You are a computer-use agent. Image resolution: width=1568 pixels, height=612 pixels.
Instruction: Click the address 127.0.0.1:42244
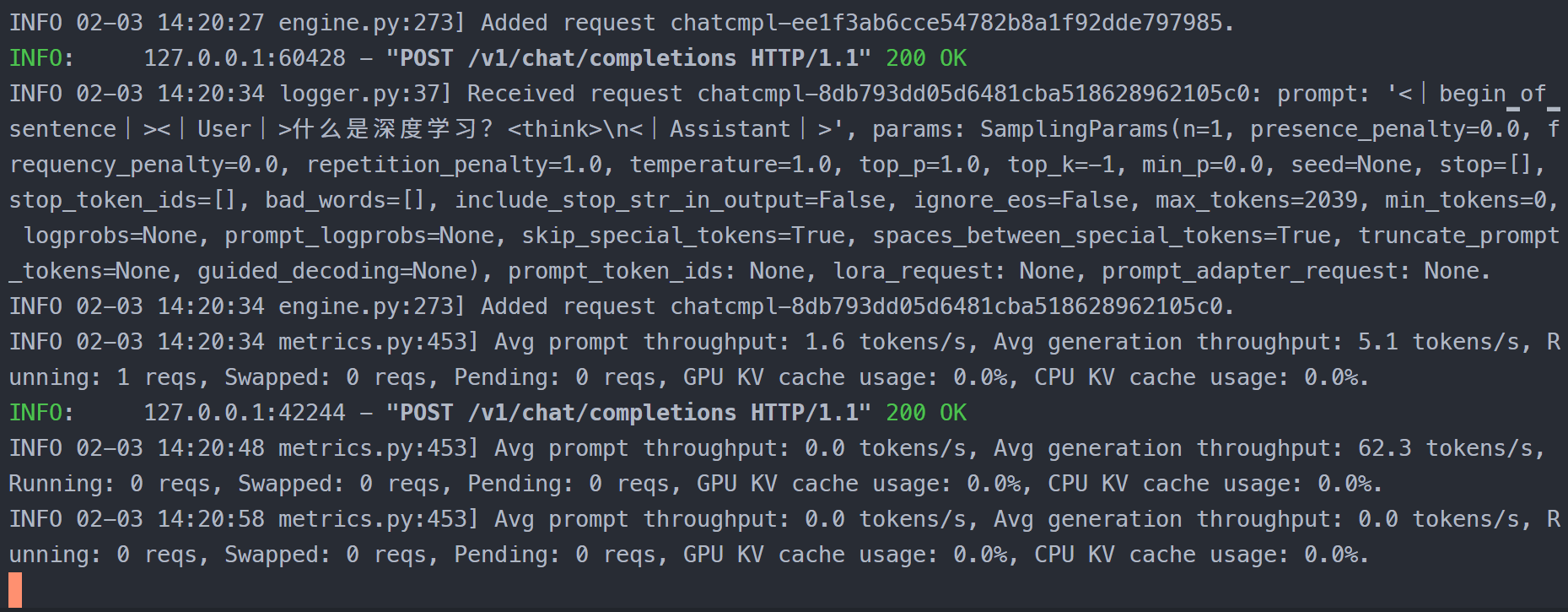point(245,413)
